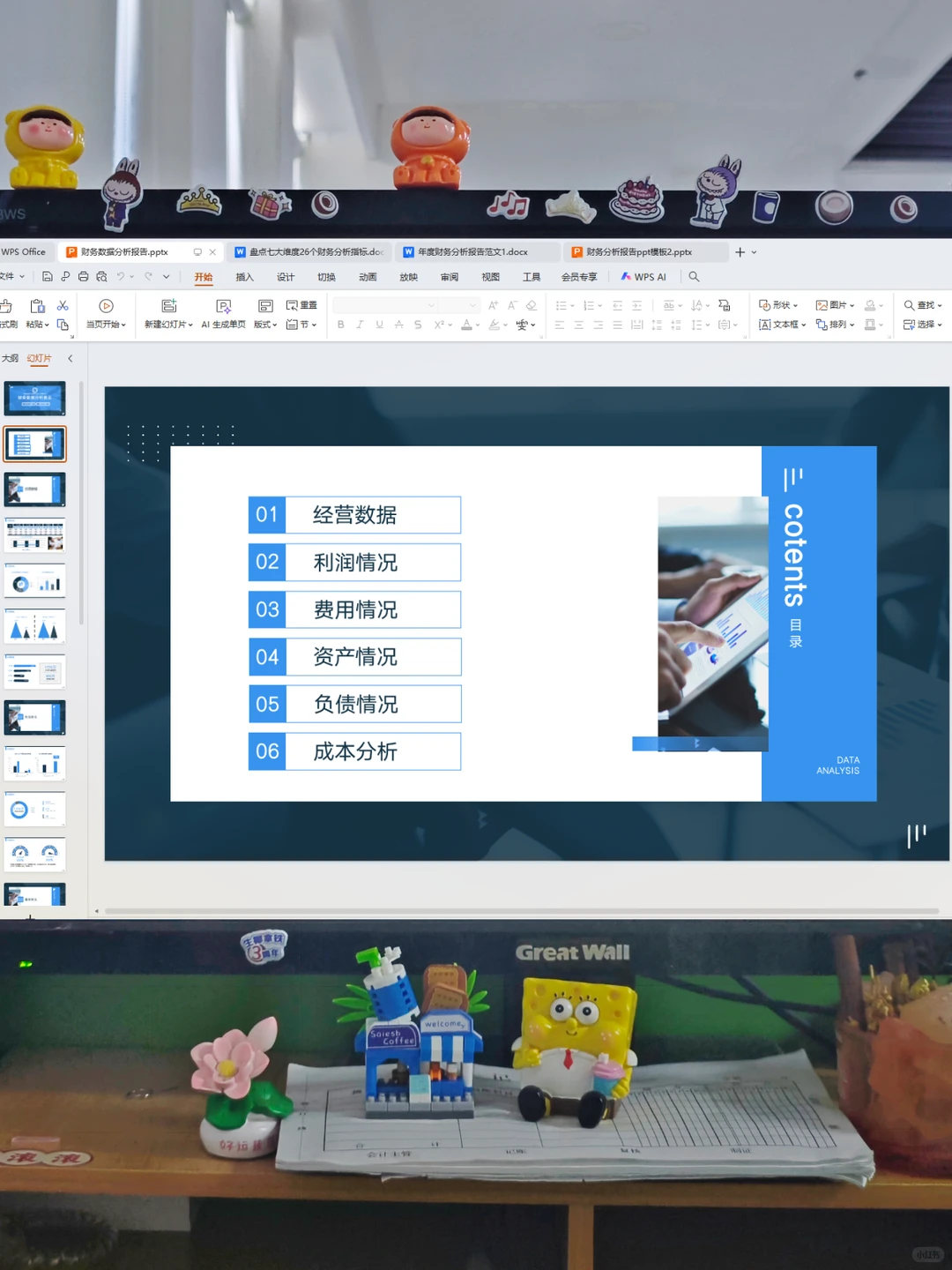Open the Arrange (排列) dropdown

[835, 325]
